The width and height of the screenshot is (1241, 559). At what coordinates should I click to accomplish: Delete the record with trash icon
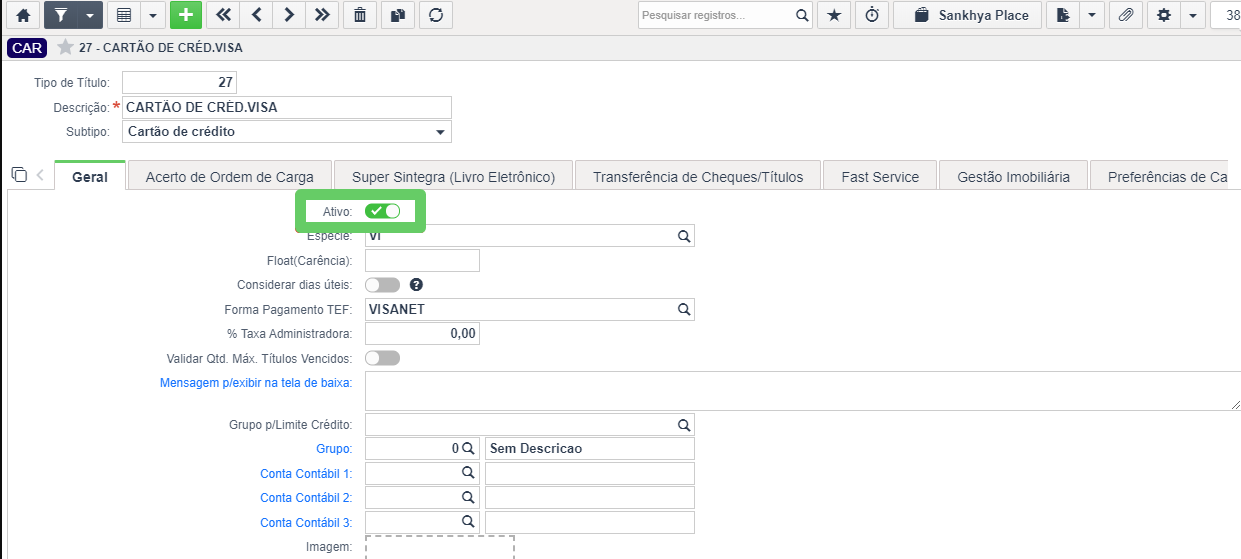click(360, 15)
